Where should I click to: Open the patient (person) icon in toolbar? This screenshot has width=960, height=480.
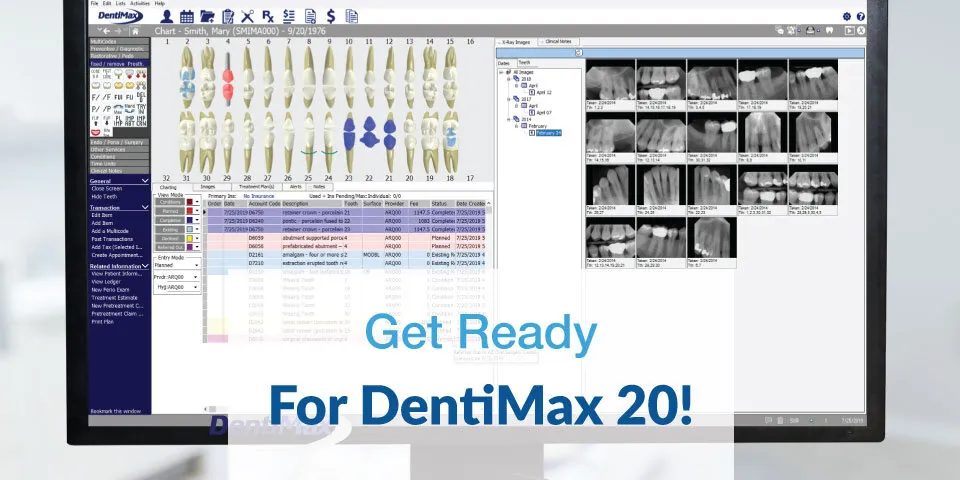[x=167, y=17]
